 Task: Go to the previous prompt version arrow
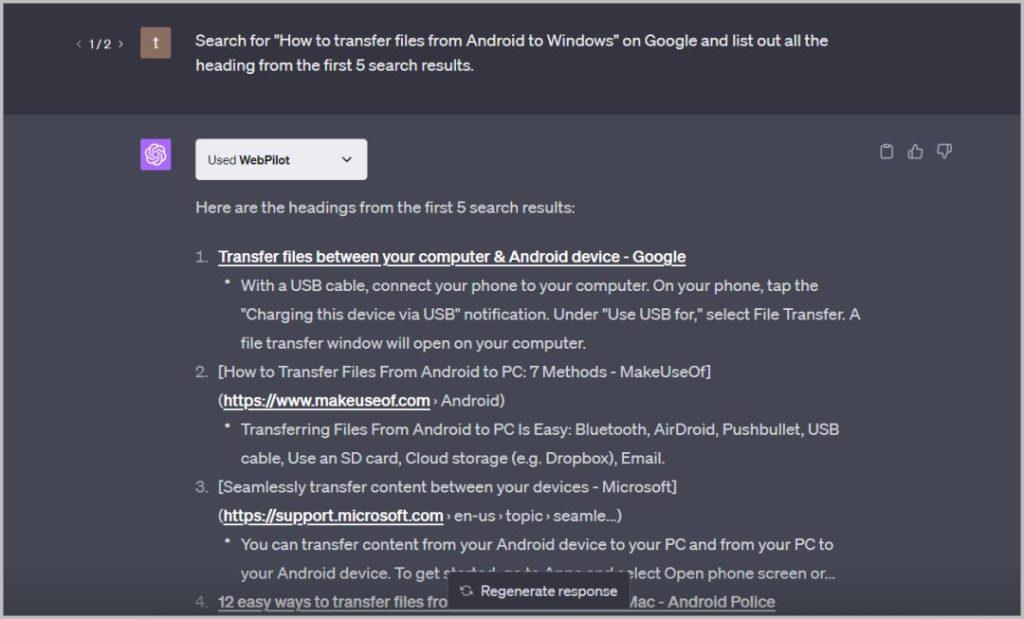click(x=79, y=44)
